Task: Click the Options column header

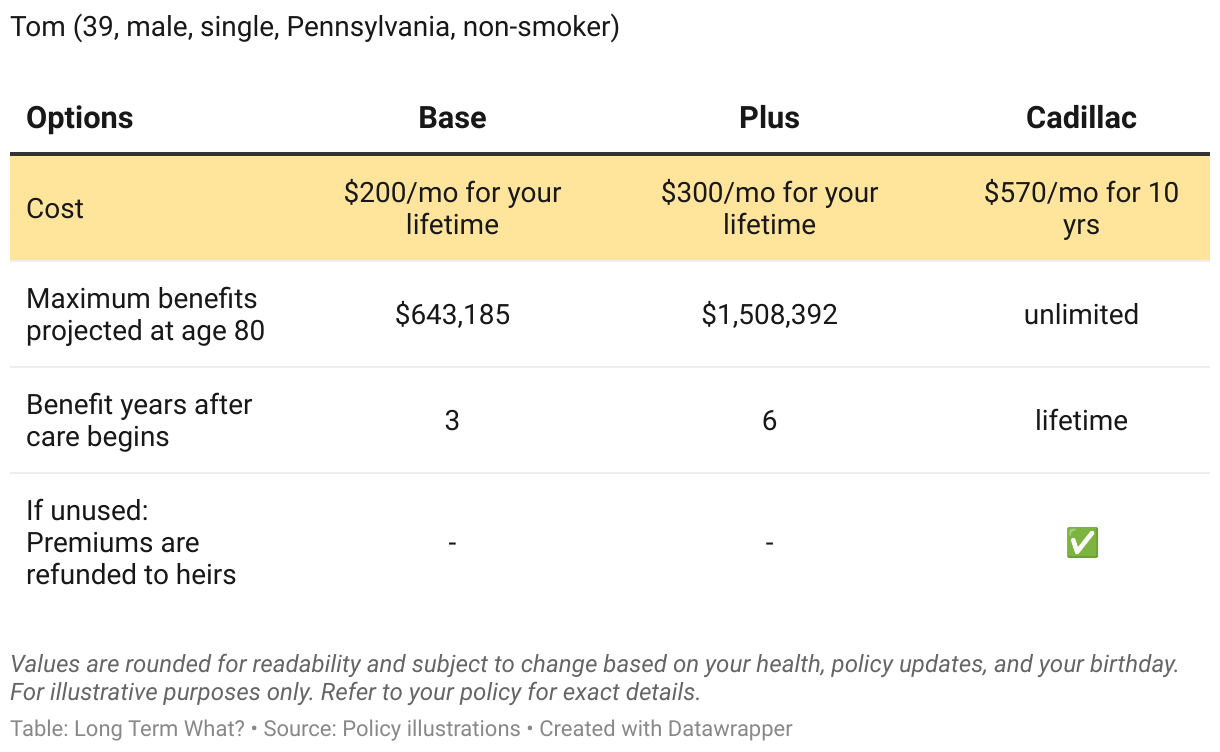Action: point(79,118)
